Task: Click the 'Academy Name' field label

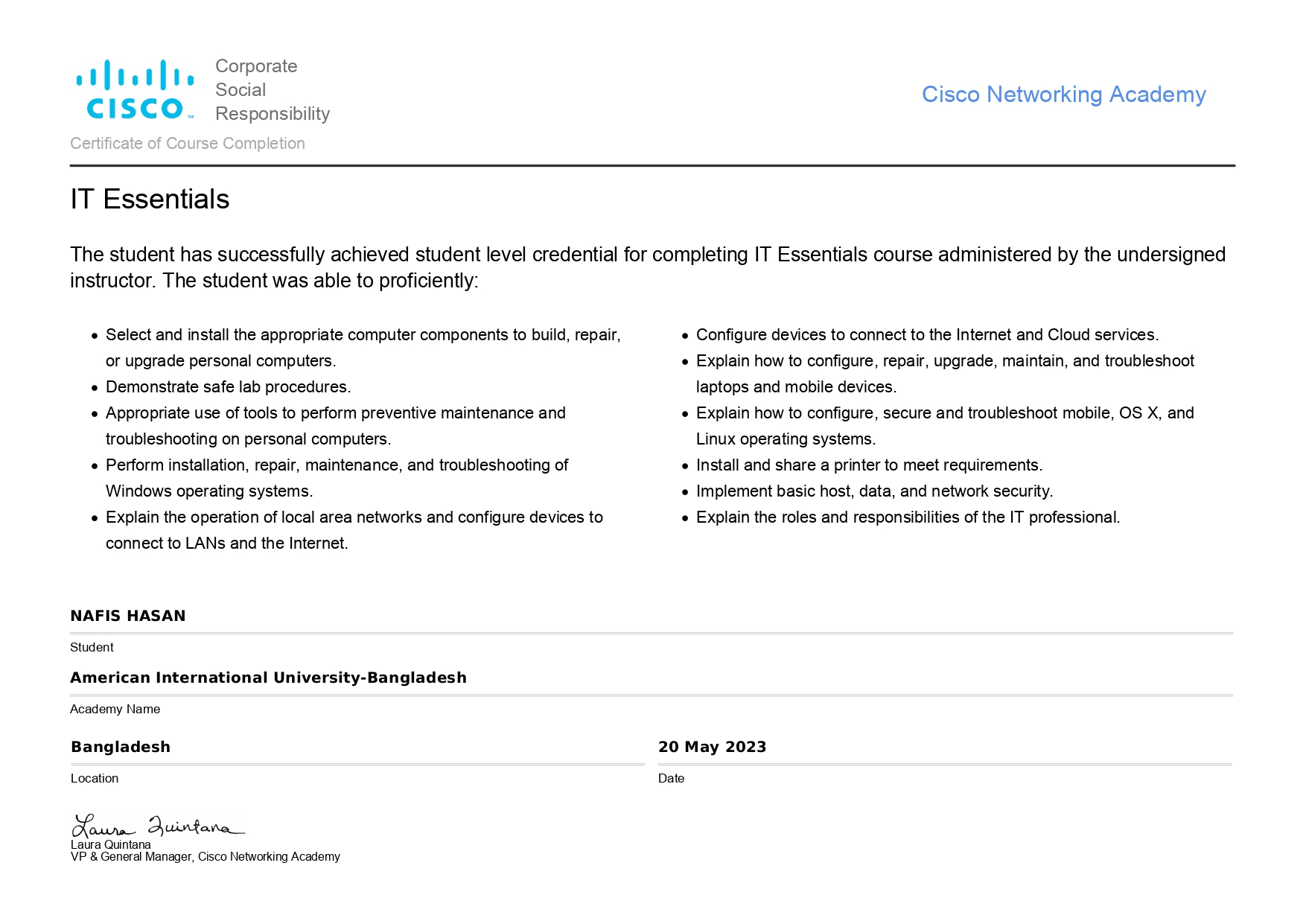Action: (x=115, y=710)
